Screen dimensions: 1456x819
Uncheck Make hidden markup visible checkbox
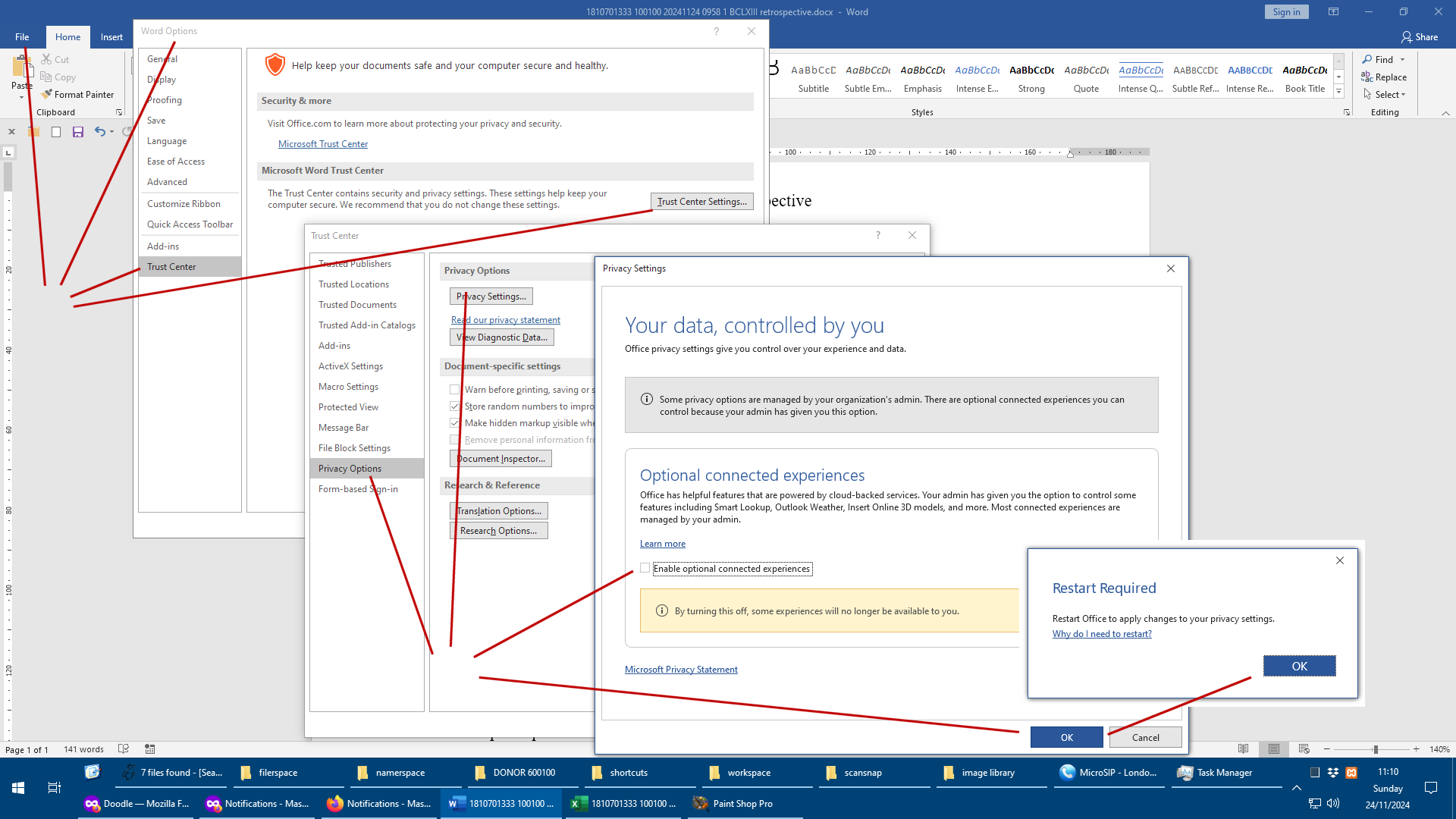pyautogui.click(x=455, y=423)
